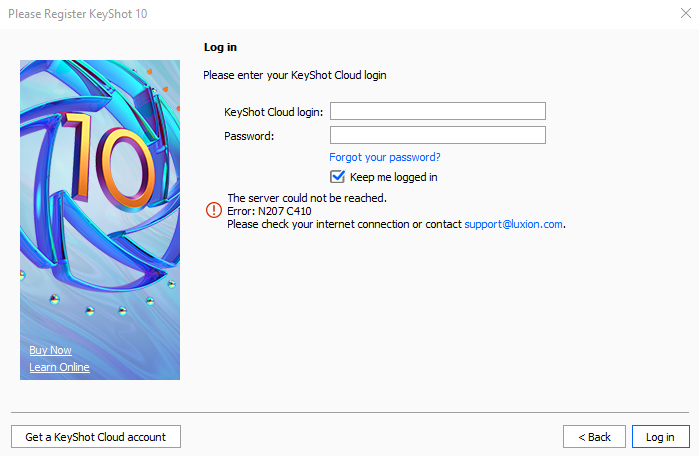The width and height of the screenshot is (699, 456).
Task: Click the "Password:" field label
Action: 249,135
